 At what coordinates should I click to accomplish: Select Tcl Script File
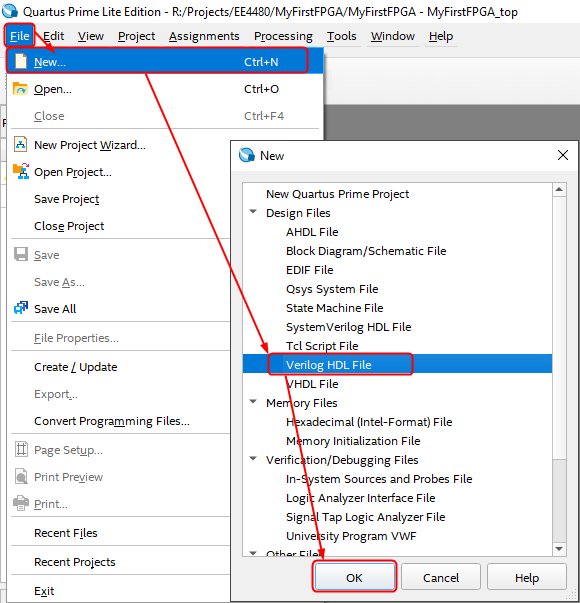pos(322,346)
